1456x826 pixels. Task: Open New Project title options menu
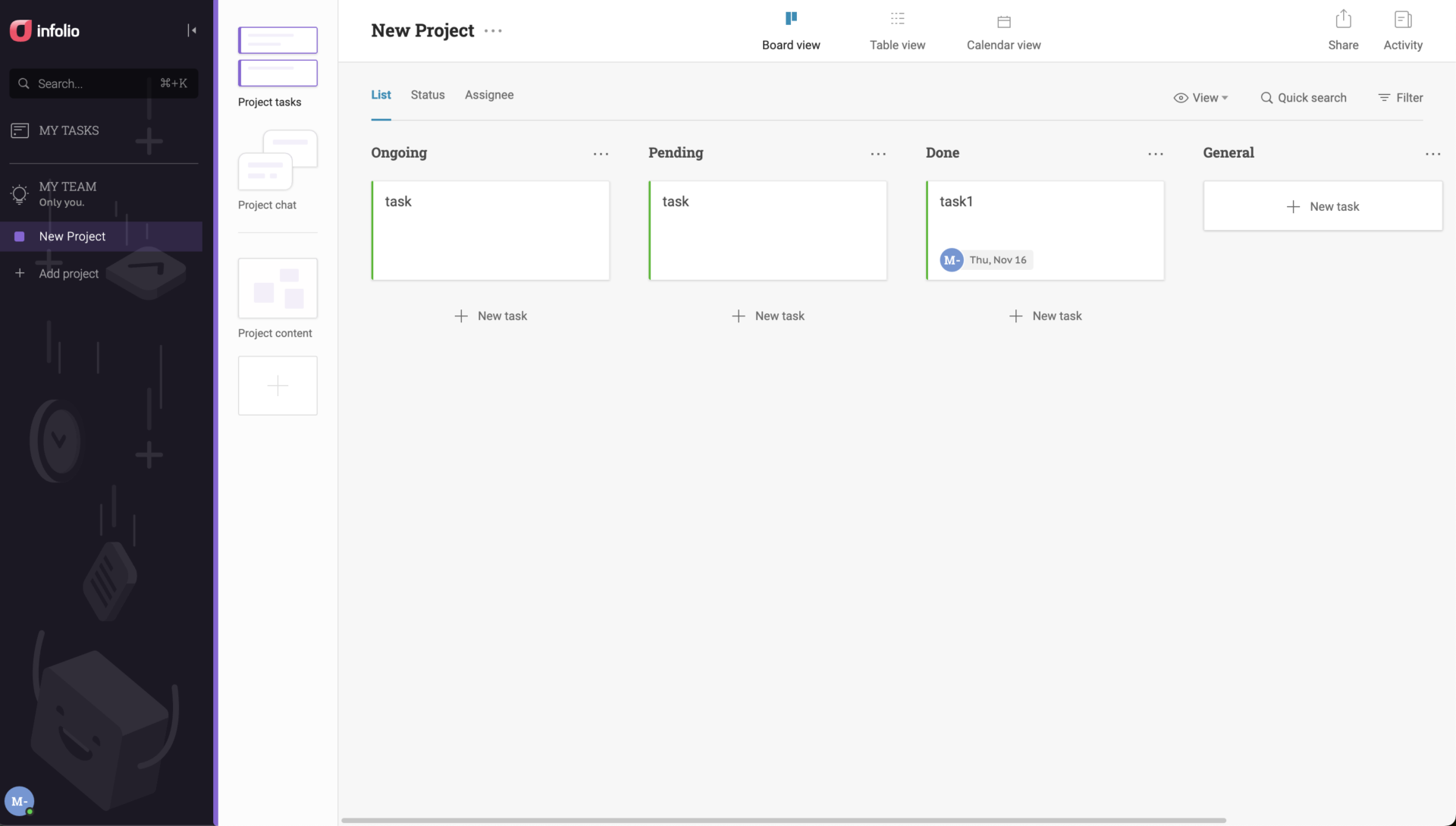(x=493, y=31)
